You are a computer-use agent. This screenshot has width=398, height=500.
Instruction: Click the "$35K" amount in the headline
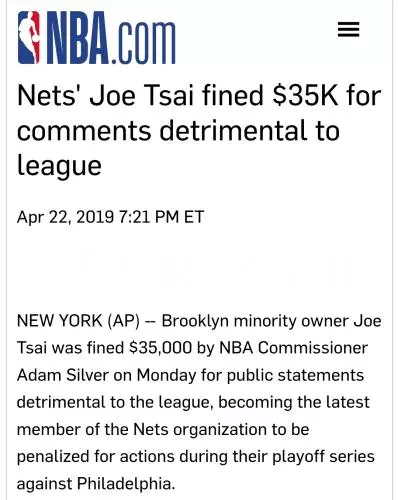305,96
